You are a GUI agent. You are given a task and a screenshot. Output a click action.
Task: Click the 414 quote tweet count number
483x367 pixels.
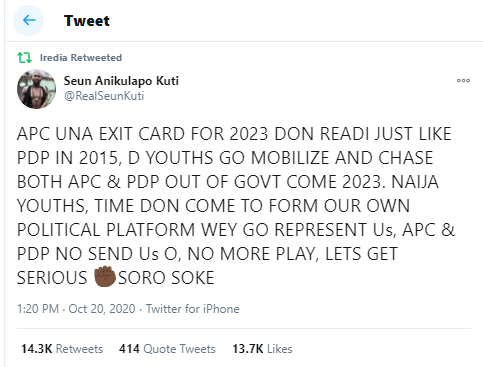tap(129, 349)
